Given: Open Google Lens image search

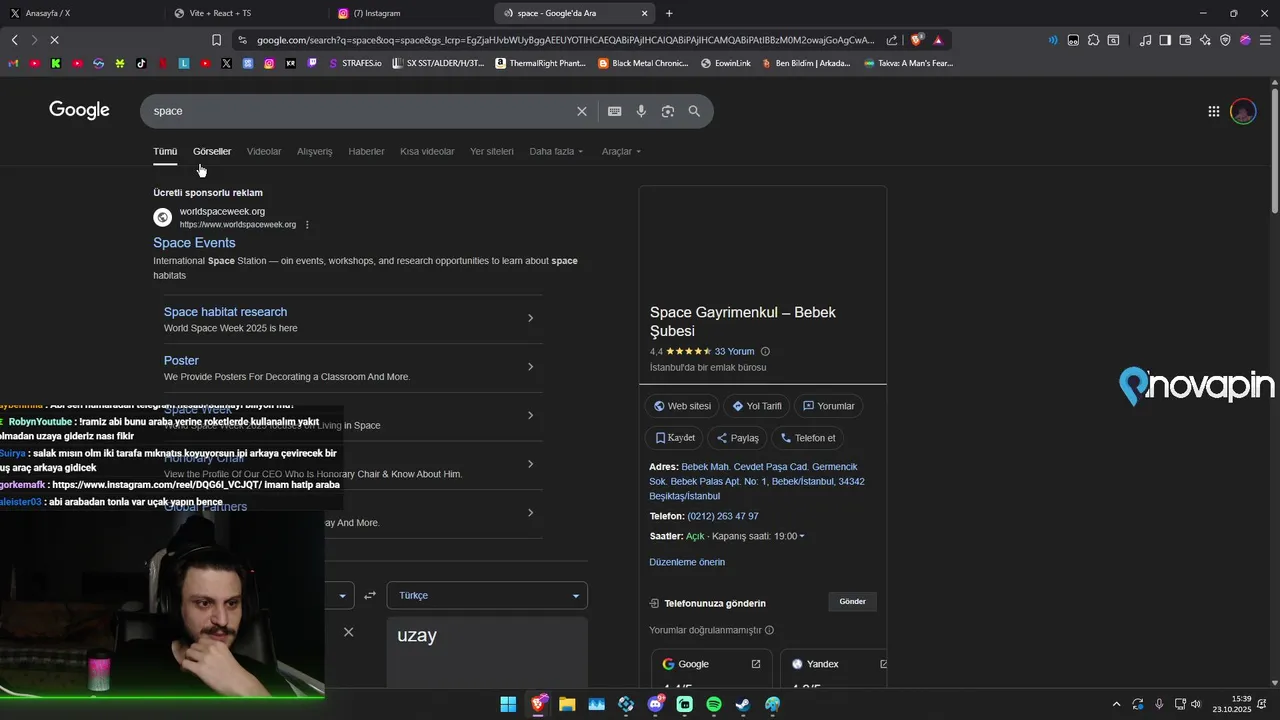Looking at the screenshot, I should (x=668, y=111).
